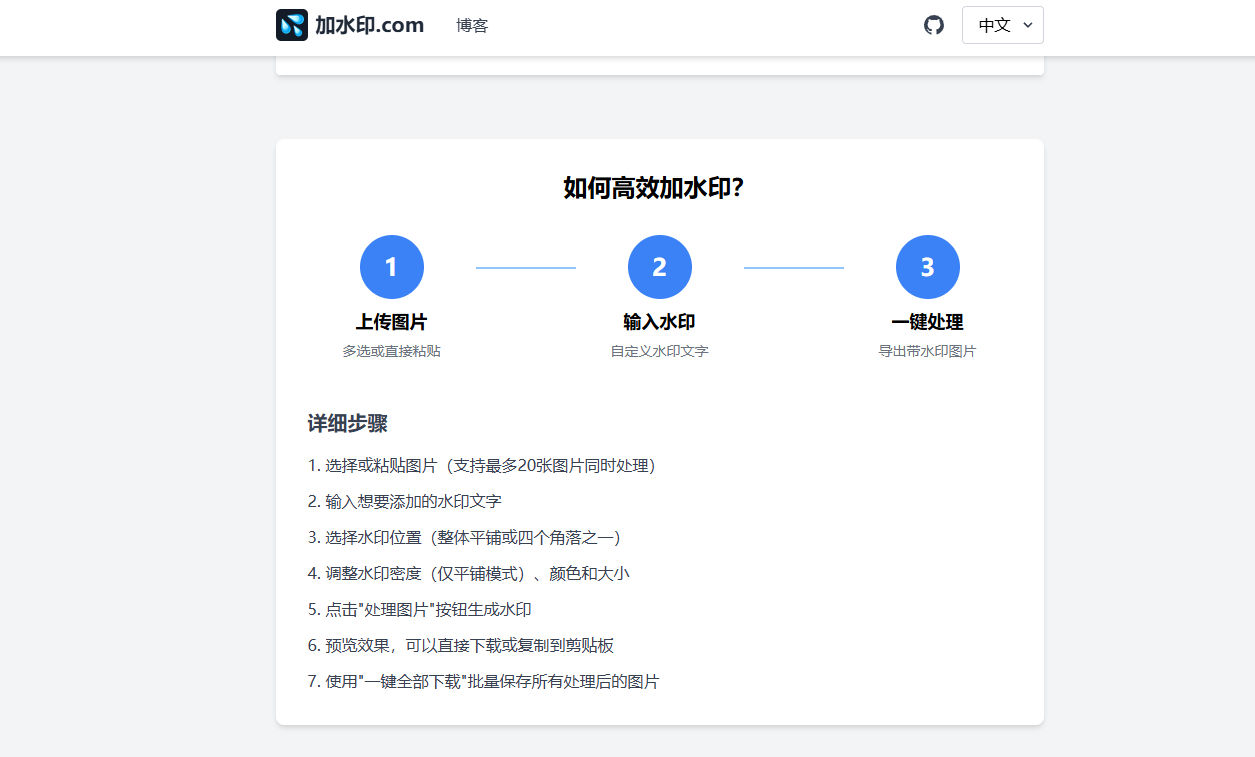Click the 输入水印 step label
This screenshot has height=757, width=1255.
[660, 322]
